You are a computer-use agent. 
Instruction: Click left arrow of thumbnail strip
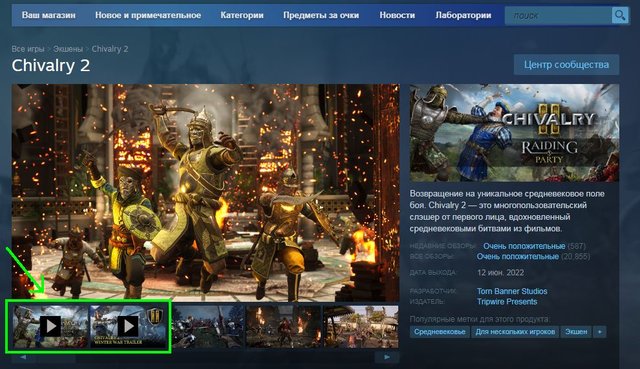23,357
